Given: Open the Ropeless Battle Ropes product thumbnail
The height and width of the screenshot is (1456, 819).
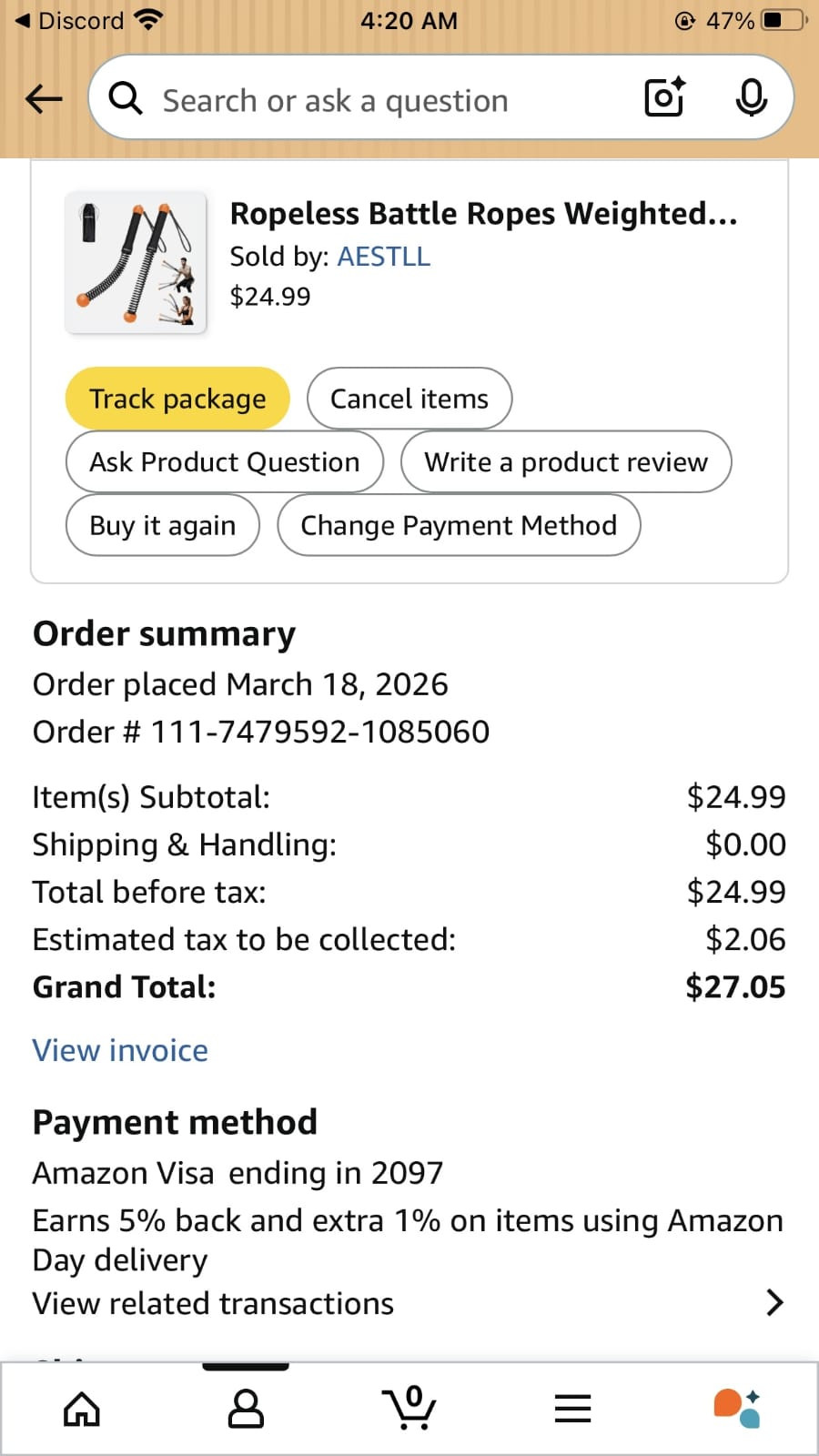Looking at the screenshot, I should click(136, 262).
